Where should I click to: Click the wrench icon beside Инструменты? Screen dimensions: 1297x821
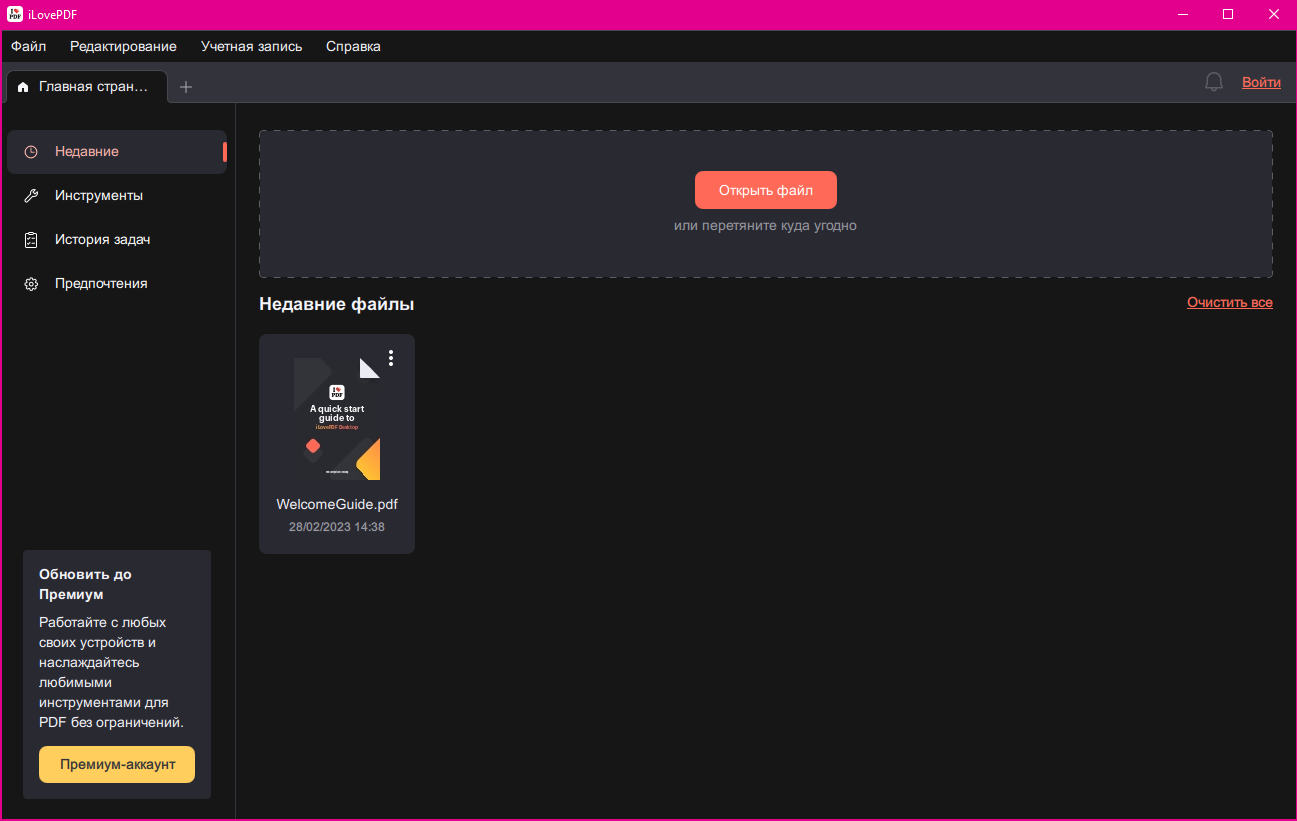click(31, 196)
